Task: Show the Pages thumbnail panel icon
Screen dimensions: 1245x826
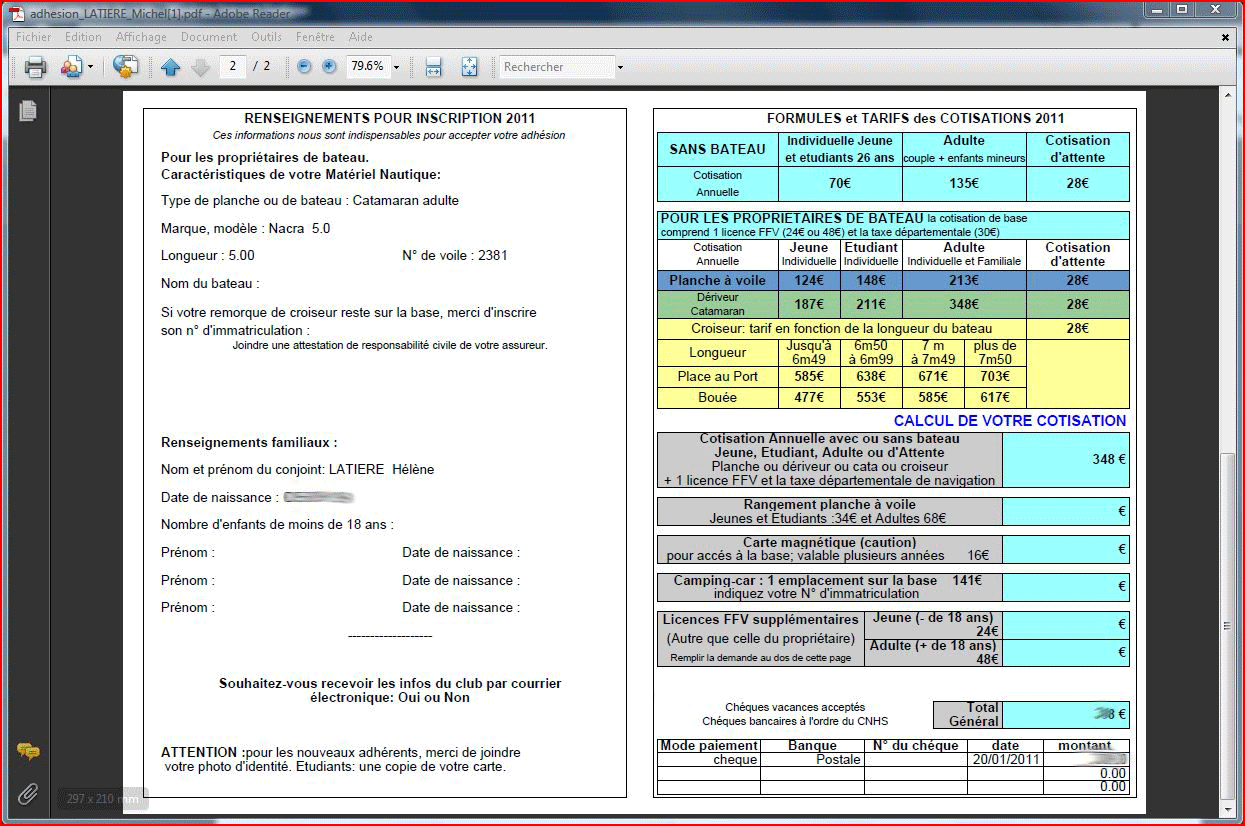Action: point(27,111)
